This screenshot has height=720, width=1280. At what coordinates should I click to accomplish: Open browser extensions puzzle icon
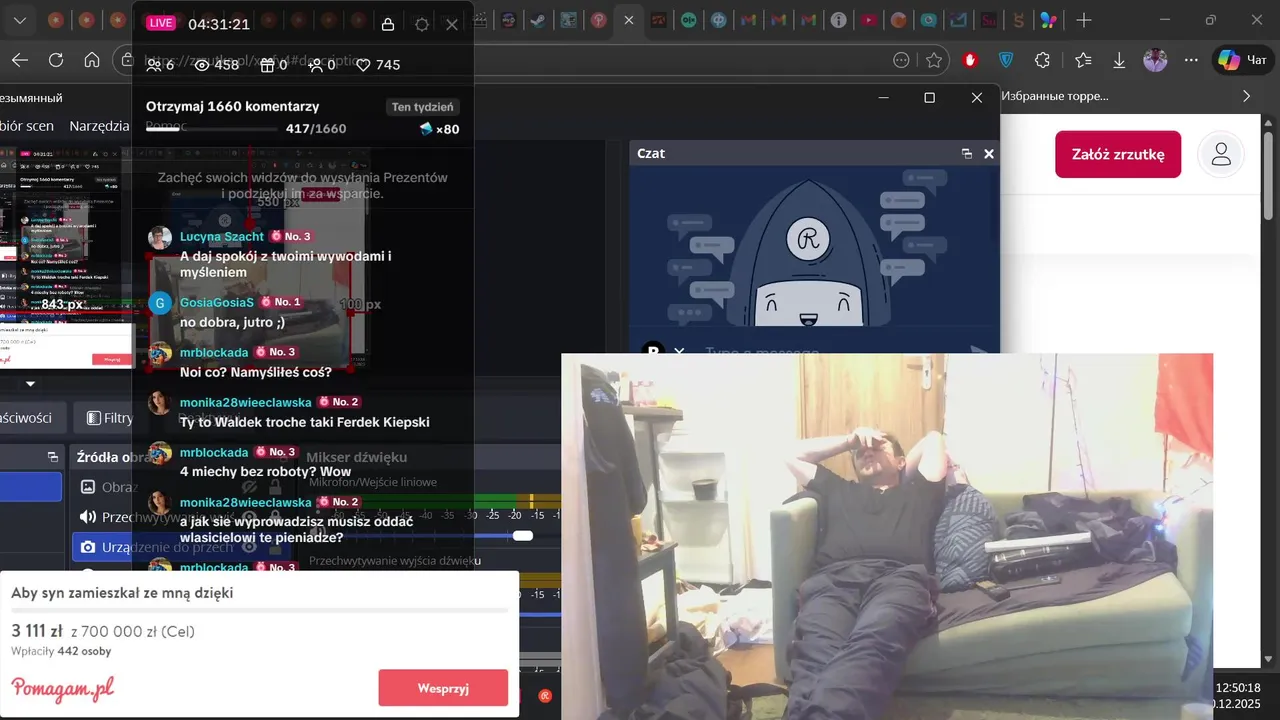1042,60
